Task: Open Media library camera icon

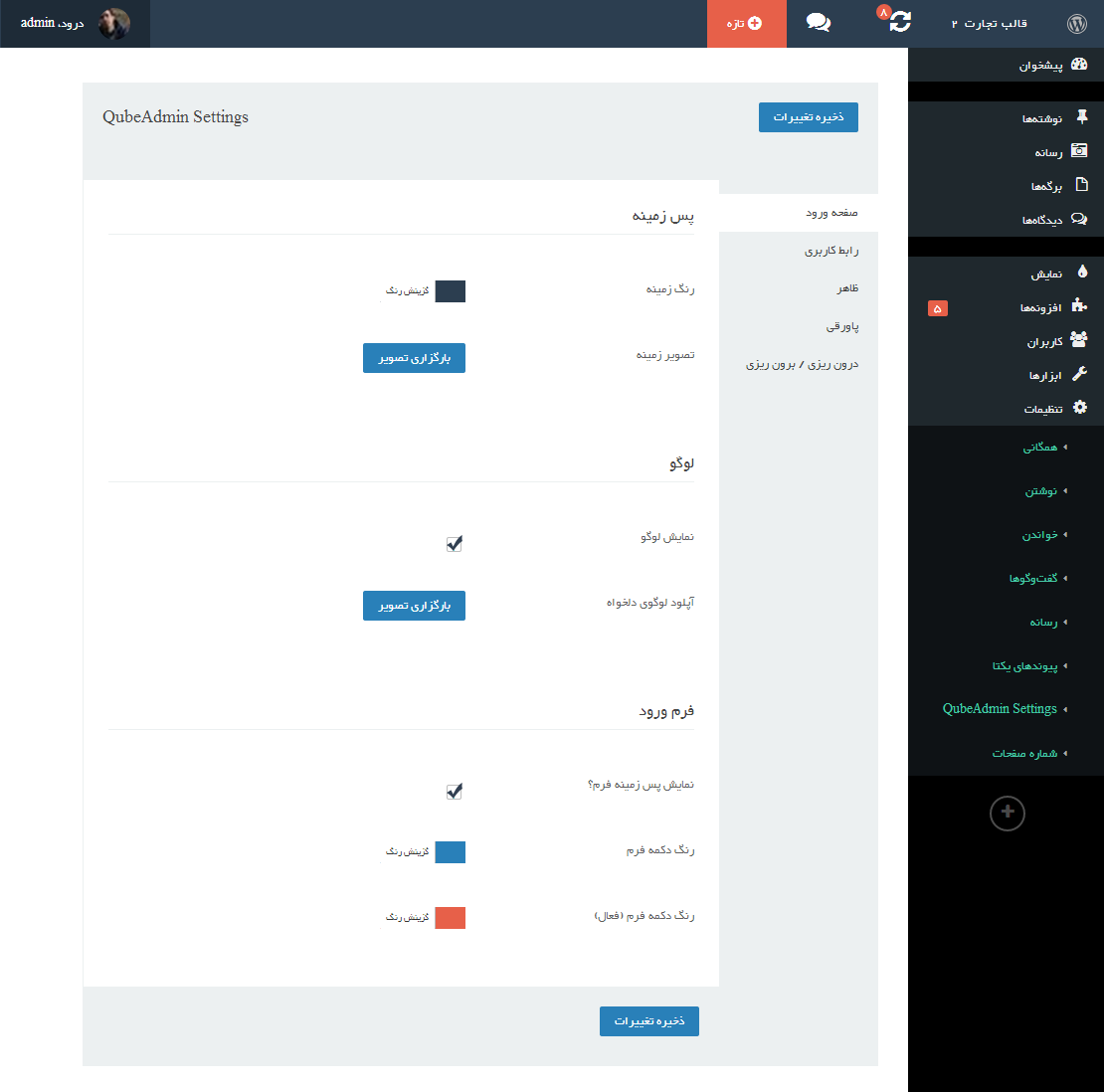Action: 1079,152
